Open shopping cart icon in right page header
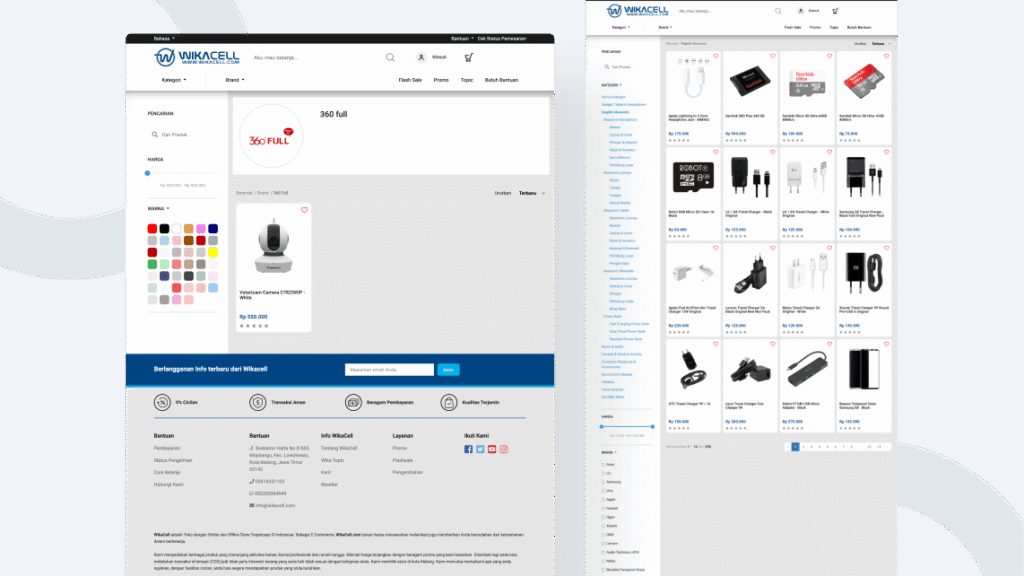 pyautogui.click(x=835, y=11)
